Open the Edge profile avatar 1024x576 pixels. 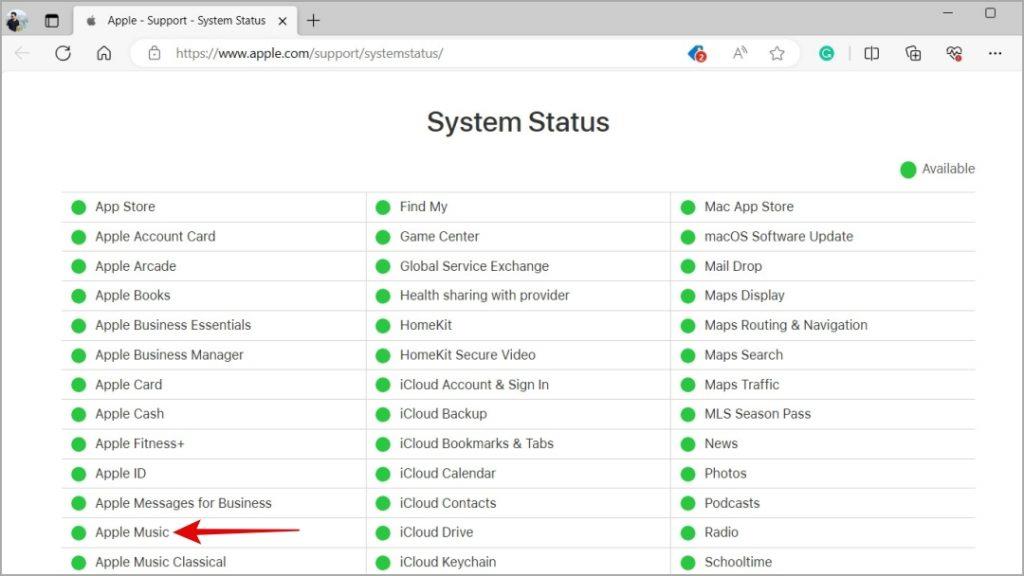point(16,20)
